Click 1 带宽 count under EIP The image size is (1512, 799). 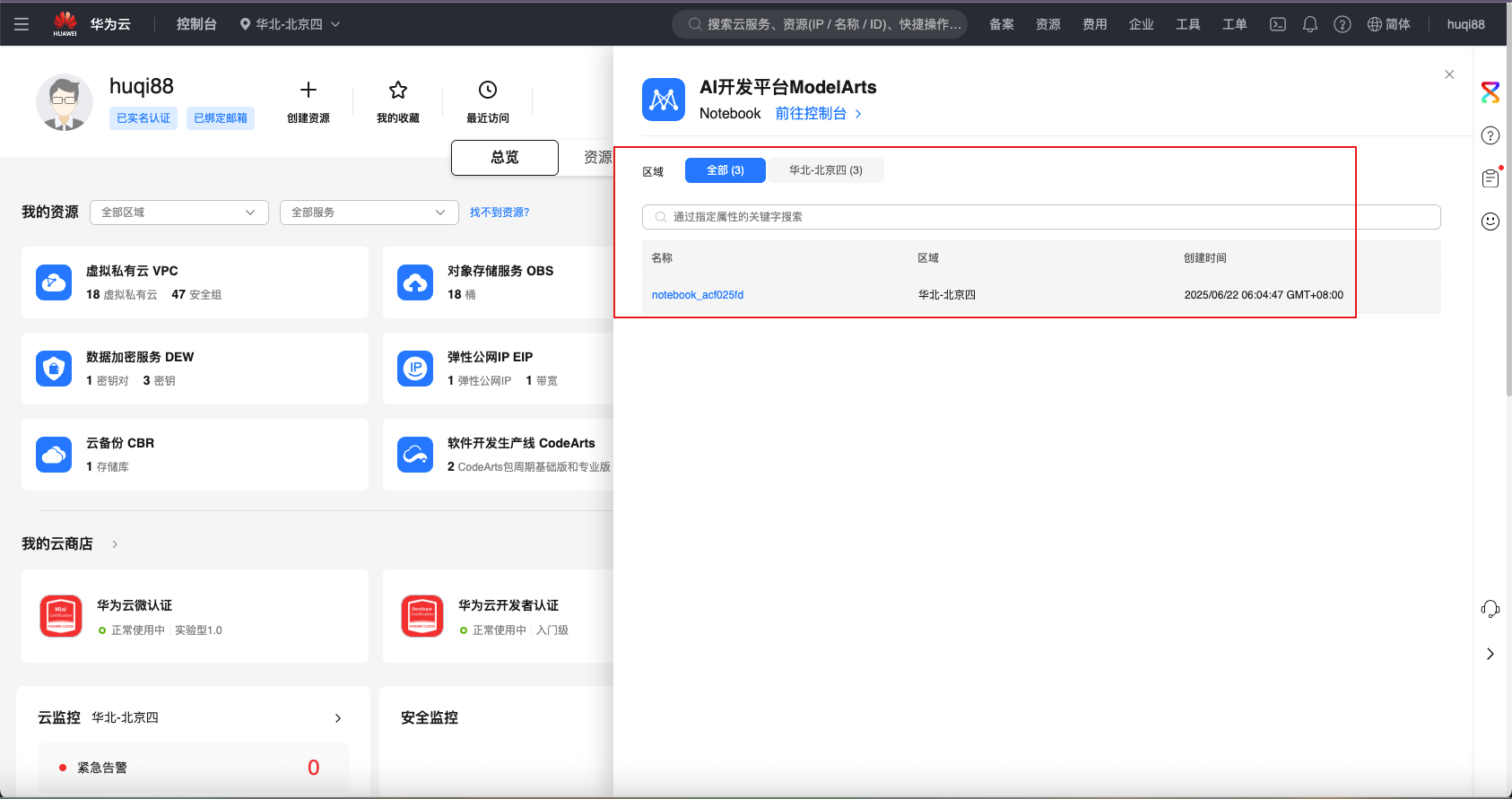tap(542, 381)
